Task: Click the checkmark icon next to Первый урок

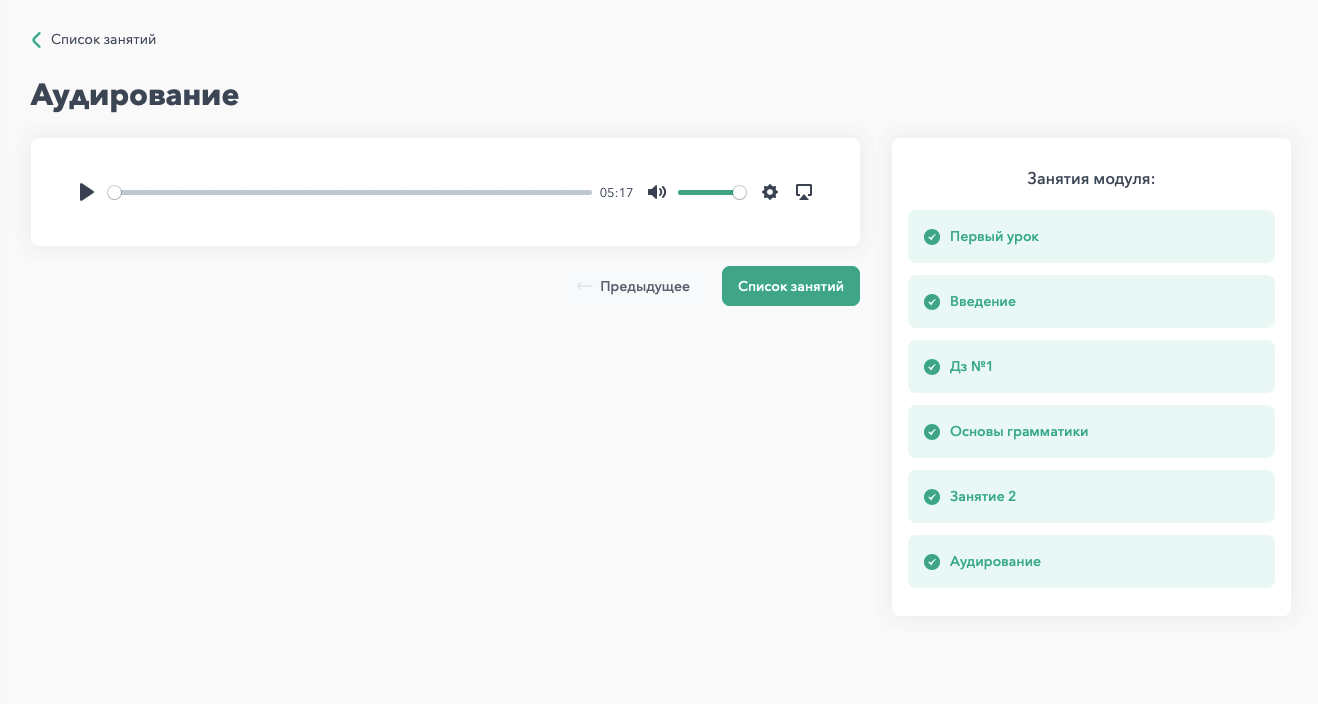Action: coord(932,237)
